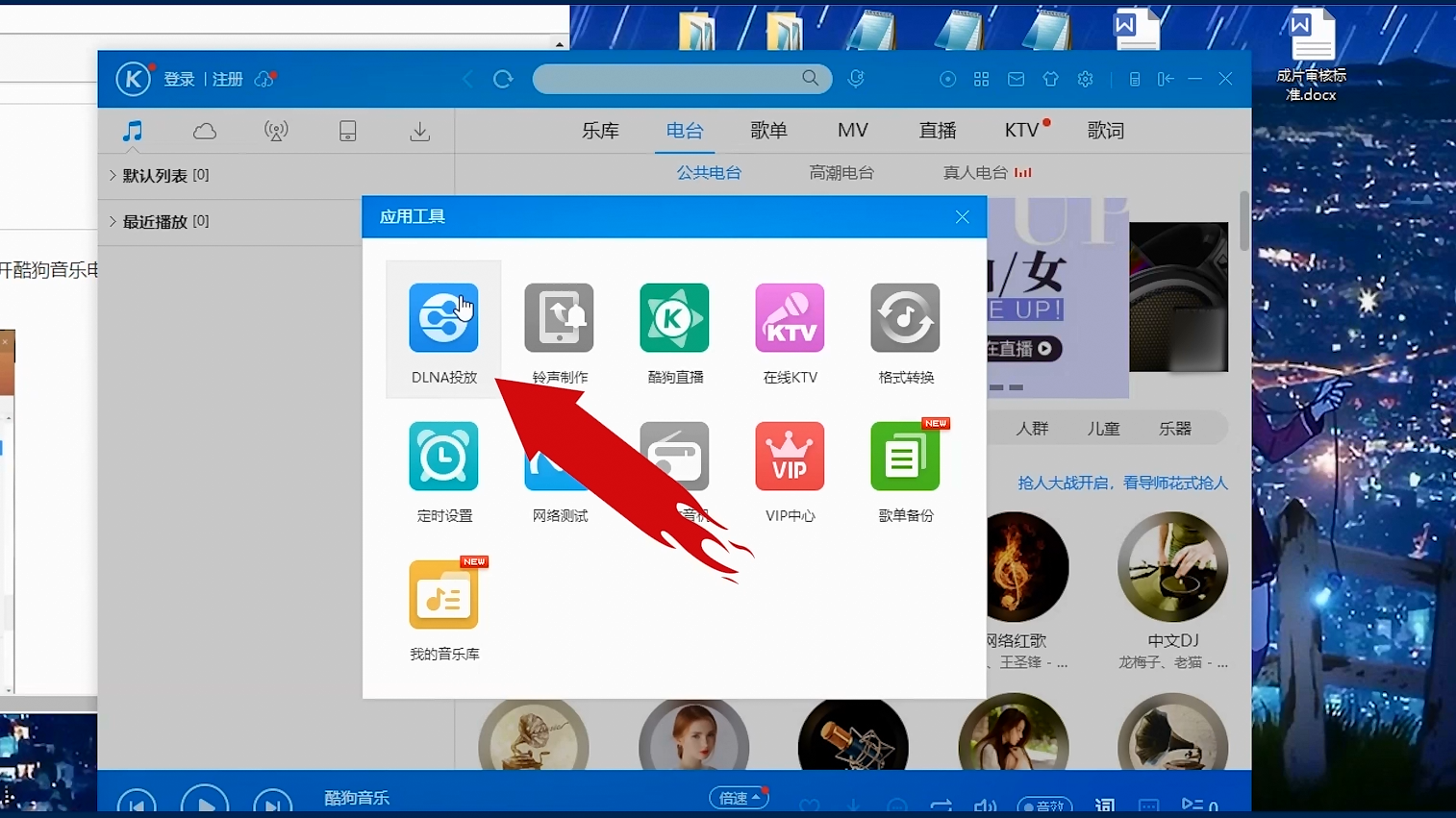Screen dimensions: 1456x818
Task: Select the 儿童 category filter
Action: click(x=1103, y=429)
